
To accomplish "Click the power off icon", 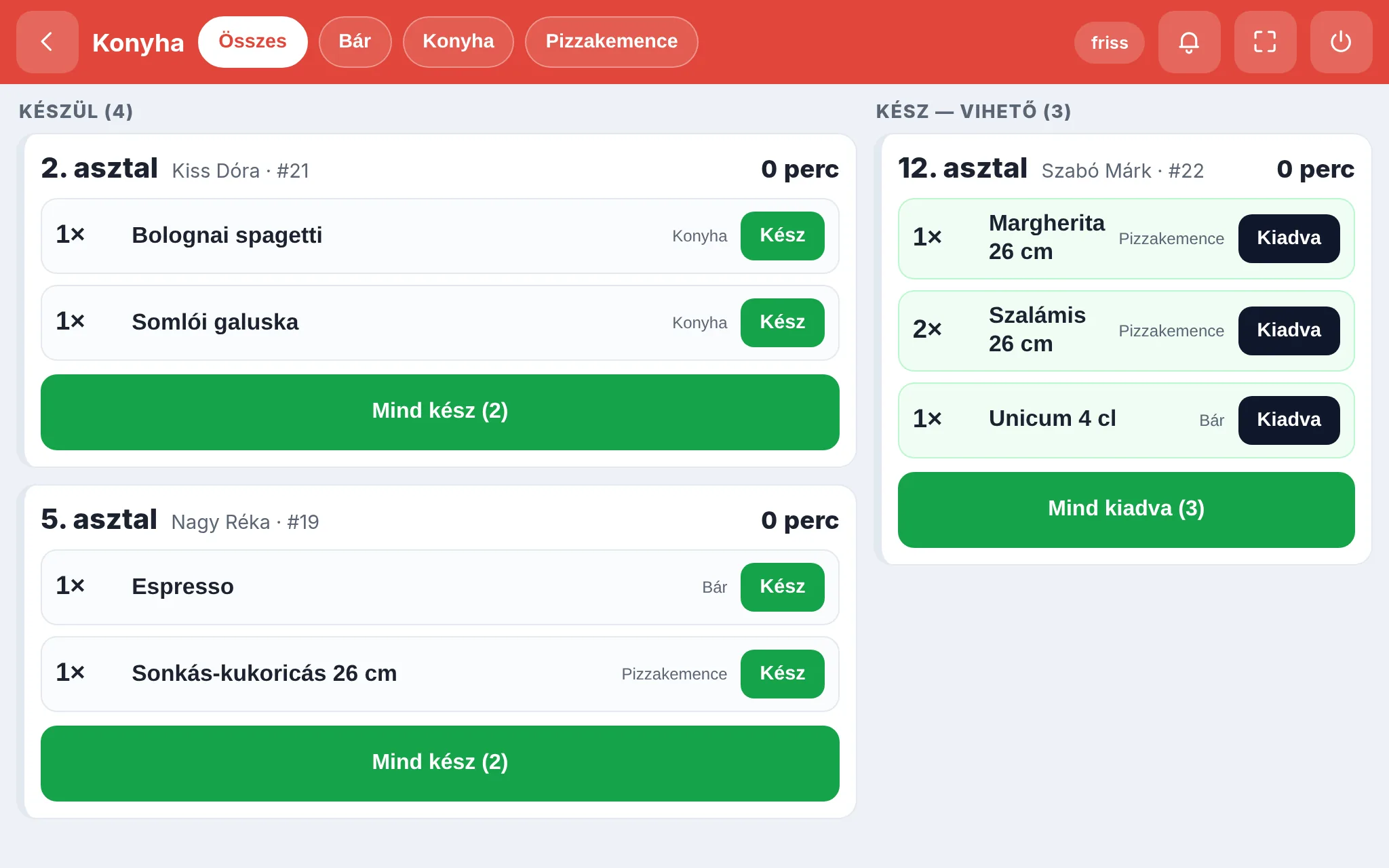I will point(1341,42).
